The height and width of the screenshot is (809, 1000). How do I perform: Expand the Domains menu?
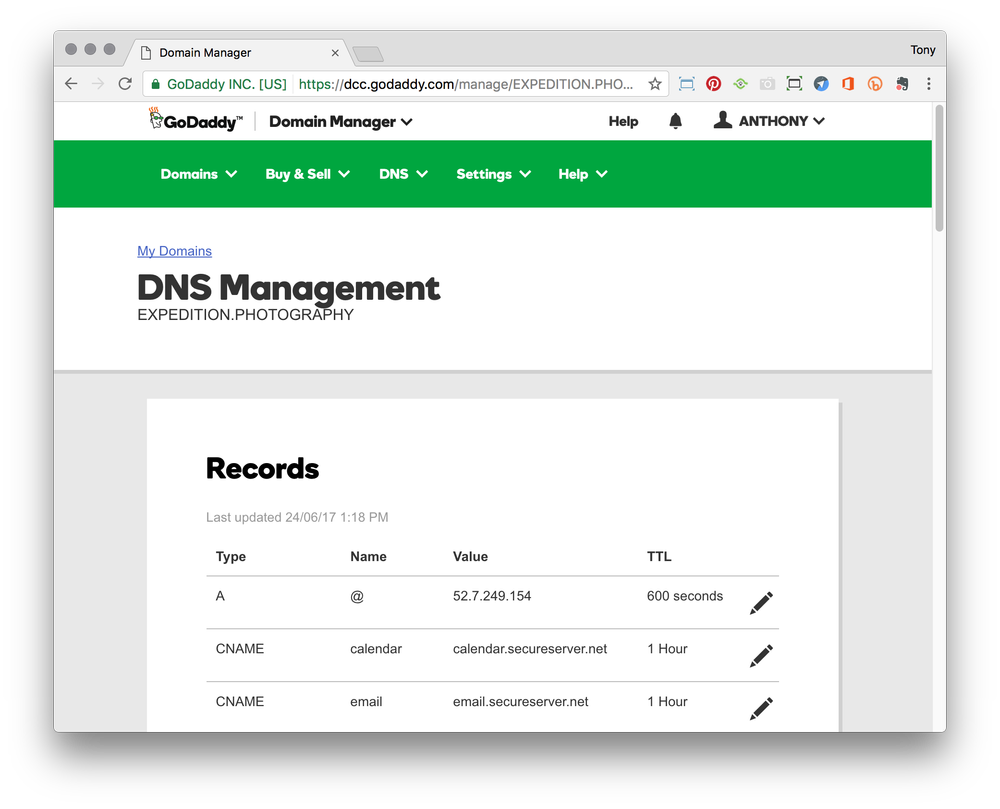coord(198,174)
